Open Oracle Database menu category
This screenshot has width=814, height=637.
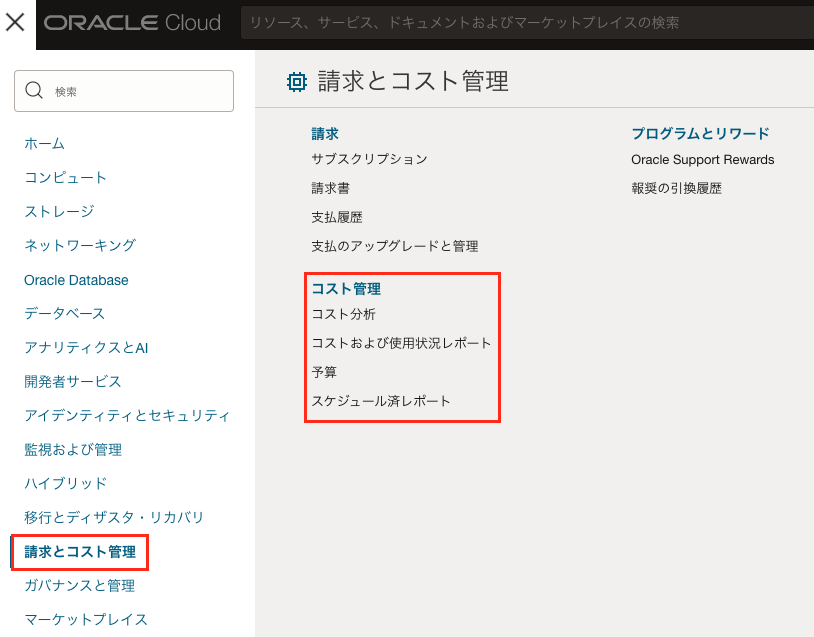(x=76, y=280)
